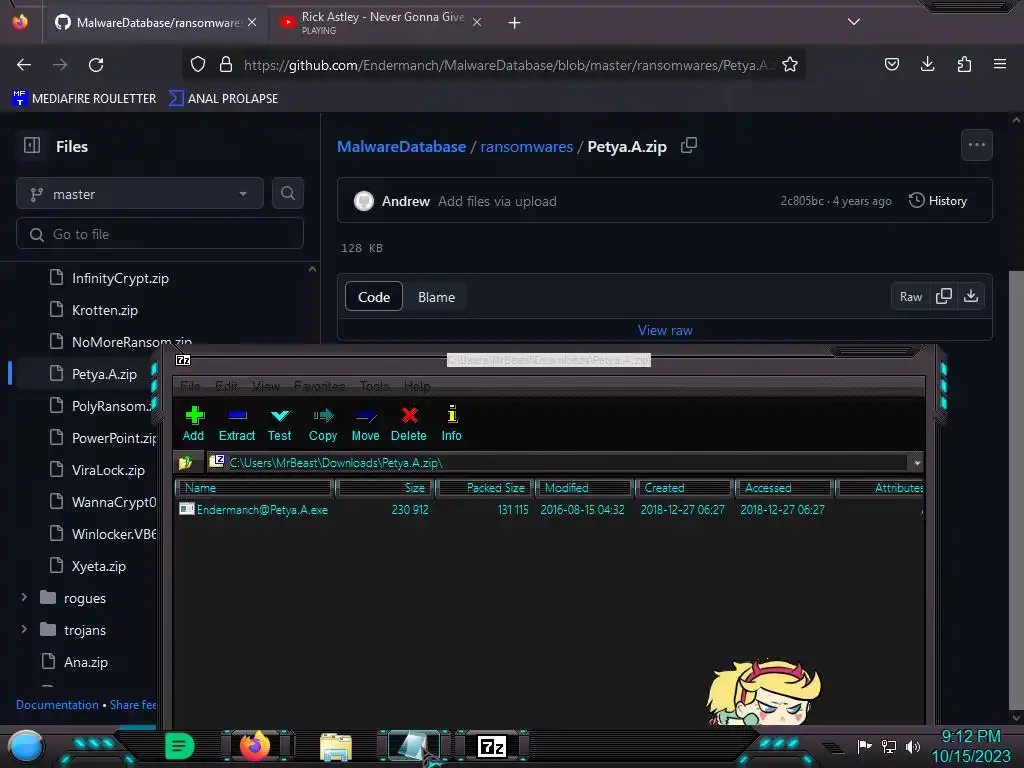The image size is (1024, 768).
Task: Open Krotten.zip in the file tree
Action: [104, 310]
